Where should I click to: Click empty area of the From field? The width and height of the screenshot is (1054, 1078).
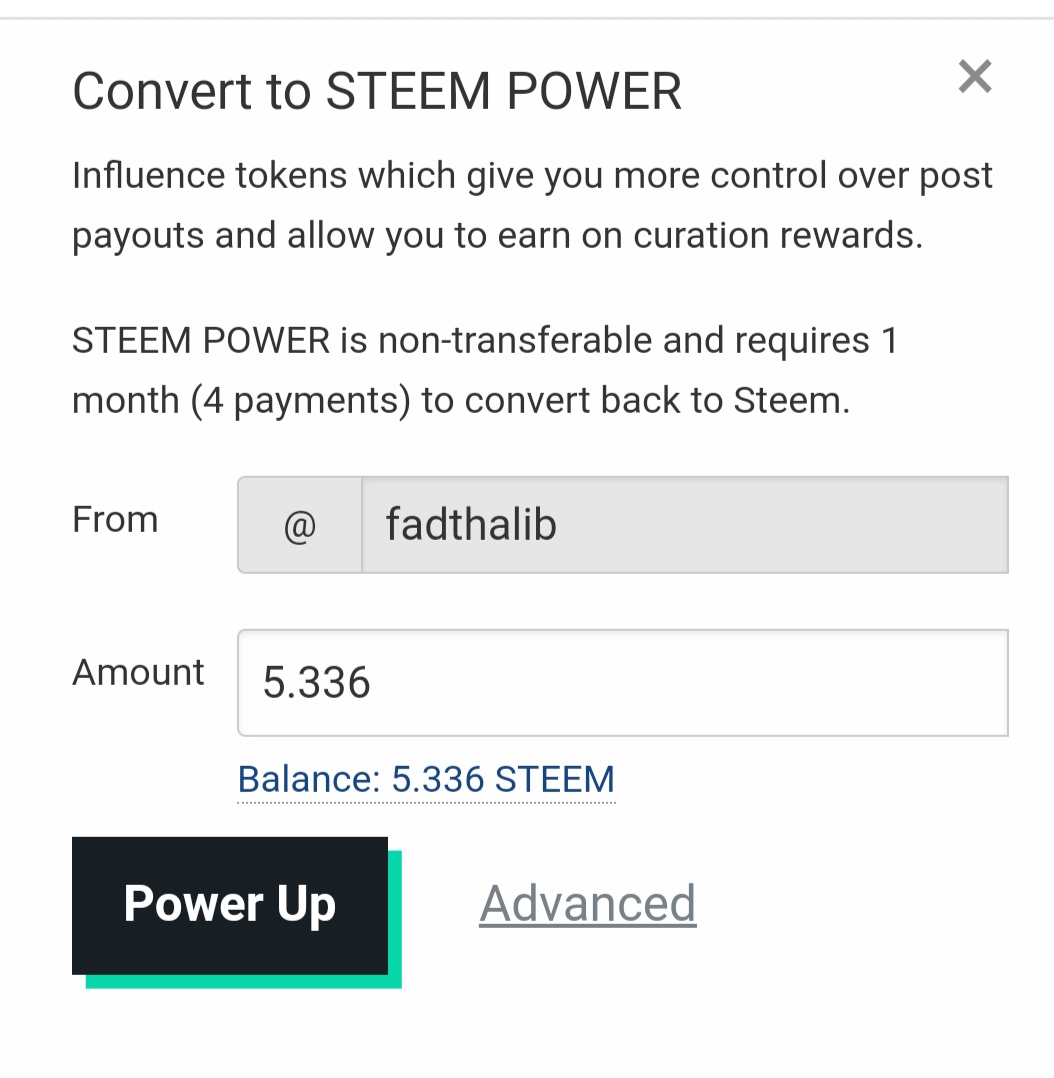pos(800,525)
